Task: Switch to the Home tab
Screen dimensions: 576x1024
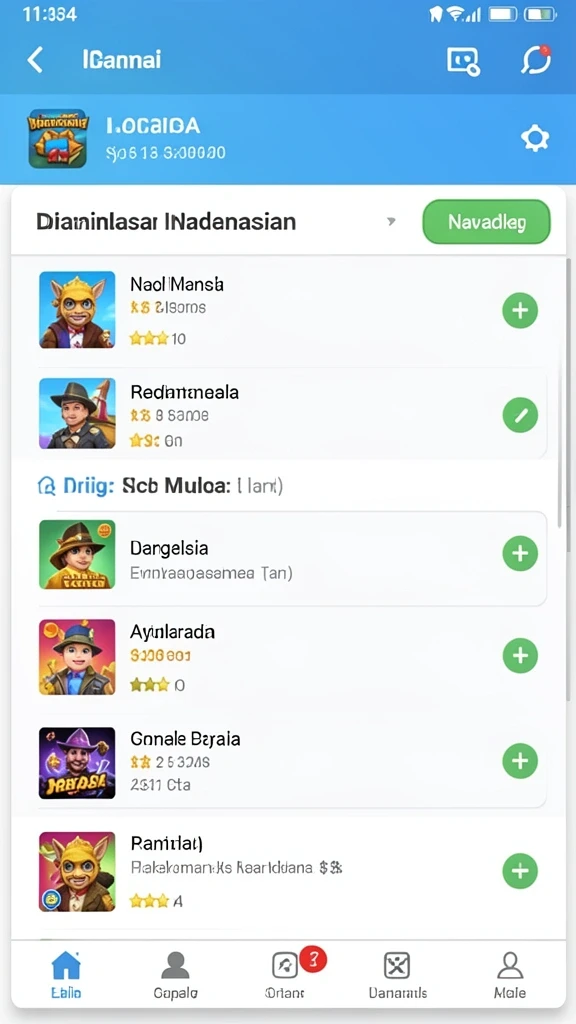Action: [x=66, y=974]
